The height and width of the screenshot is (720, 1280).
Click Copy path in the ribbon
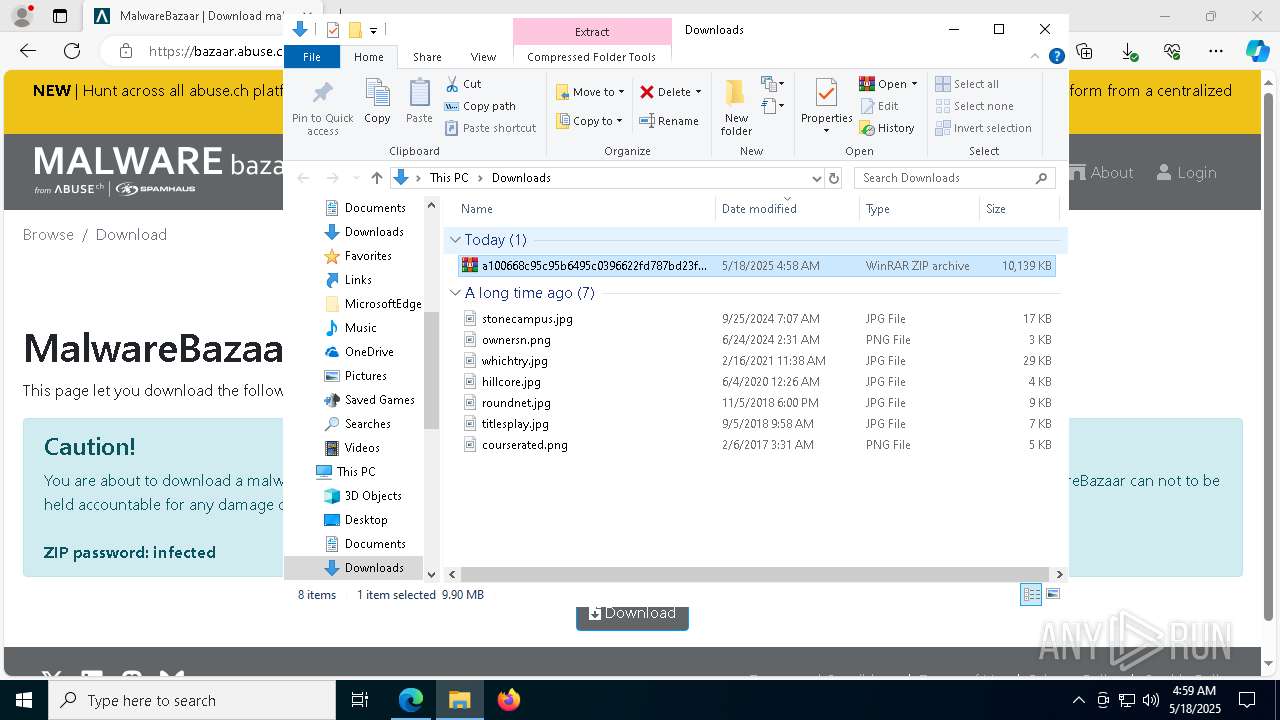point(480,106)
